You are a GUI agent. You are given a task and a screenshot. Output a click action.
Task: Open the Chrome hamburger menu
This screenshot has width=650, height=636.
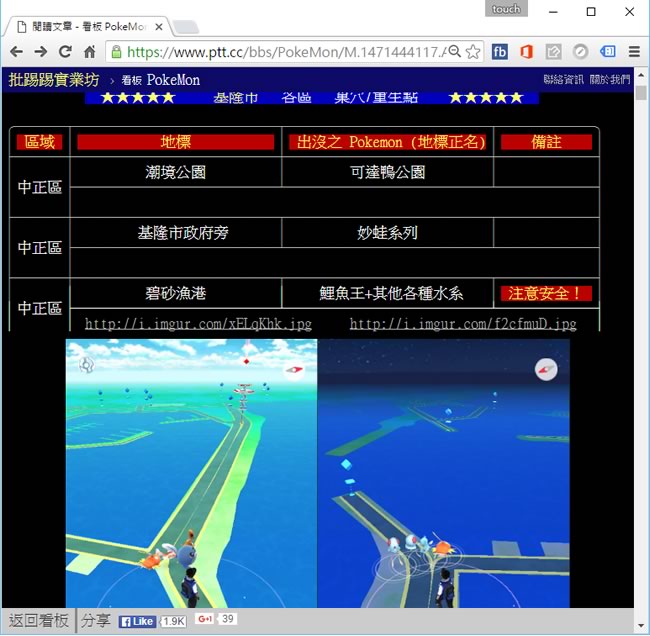[634, 52]
